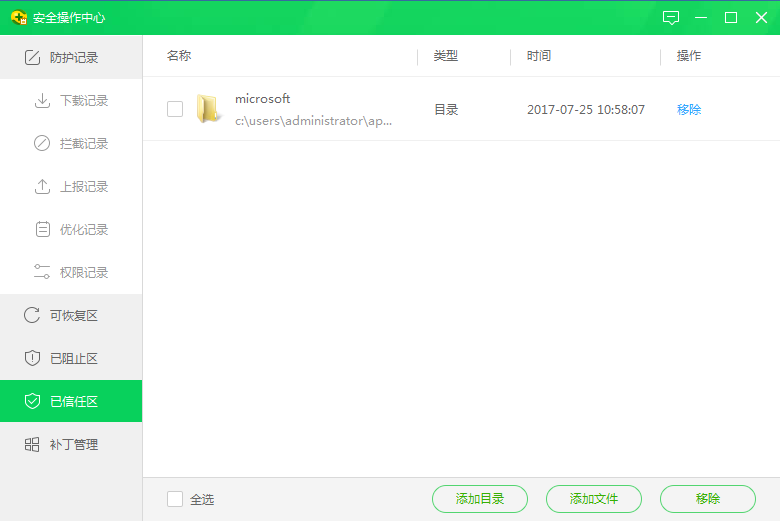Click the 添加目录 button
The height and width of the screenshot is (521, 780).
(x=480, y=499)
